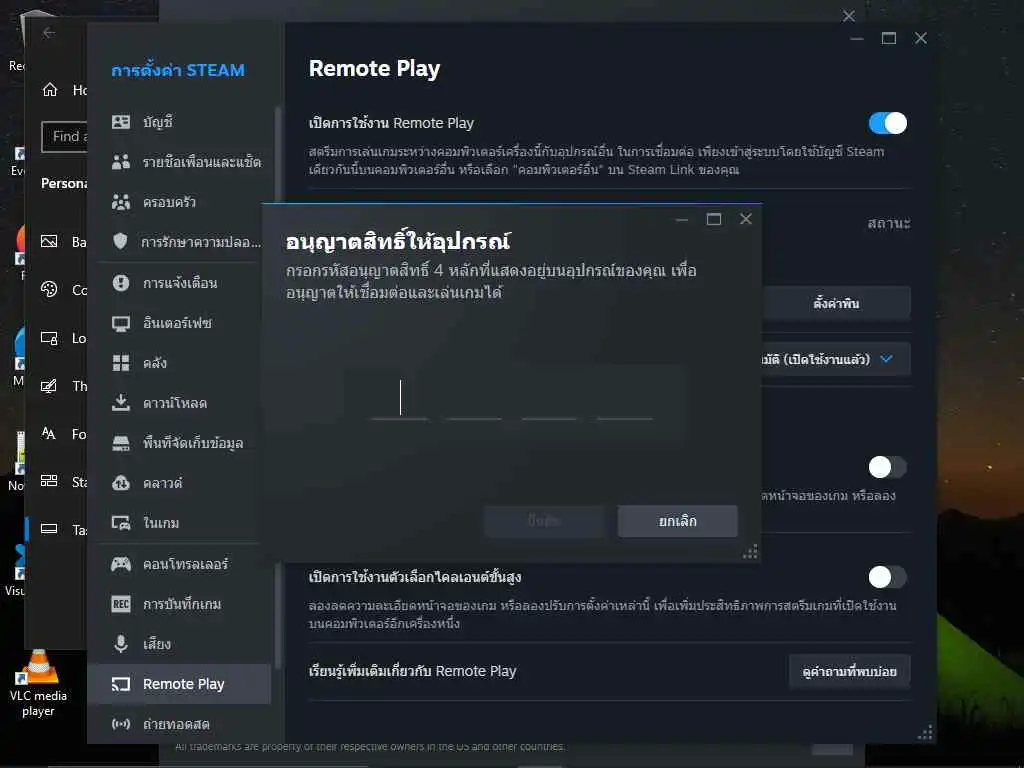Click the dialog resize grip in the corner
This screenshot has height=768, width=1024.
click(x=750, y=552)
